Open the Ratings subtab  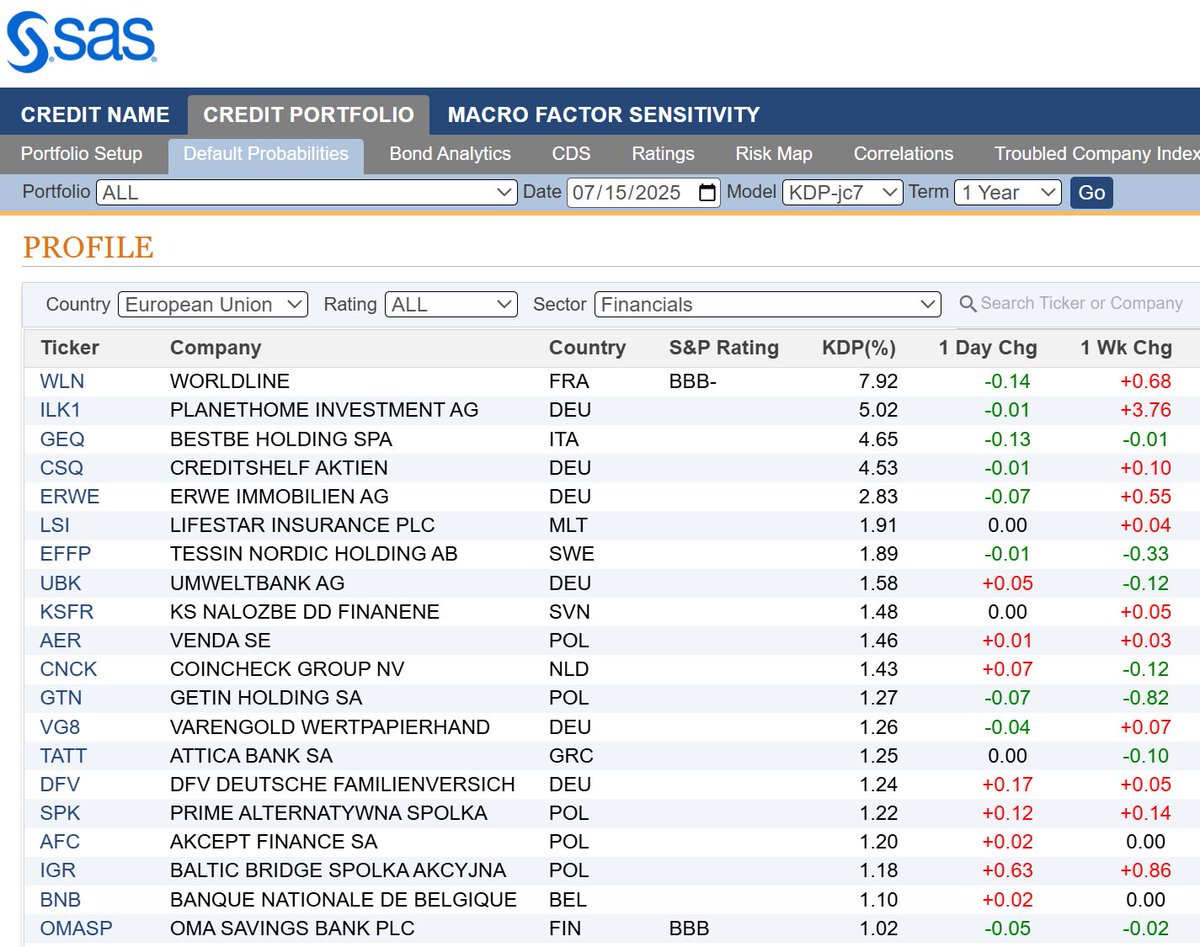(663, 154)
